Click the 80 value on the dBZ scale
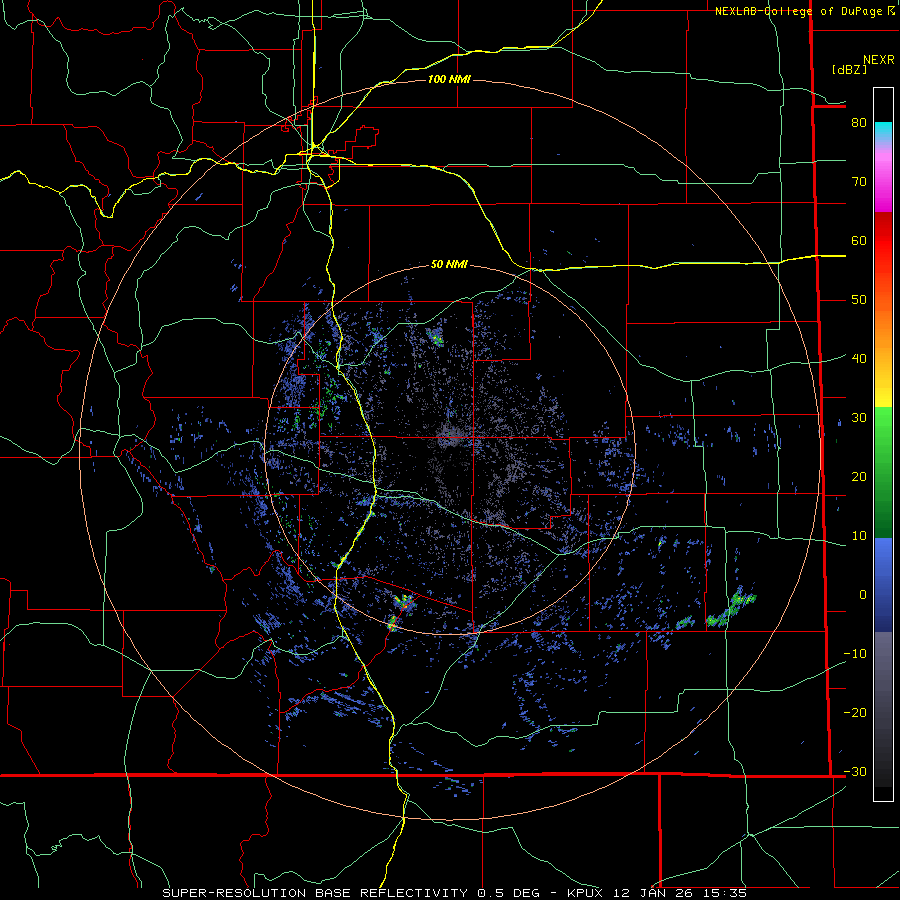This screenshot has width=900, height=900. 859,122
